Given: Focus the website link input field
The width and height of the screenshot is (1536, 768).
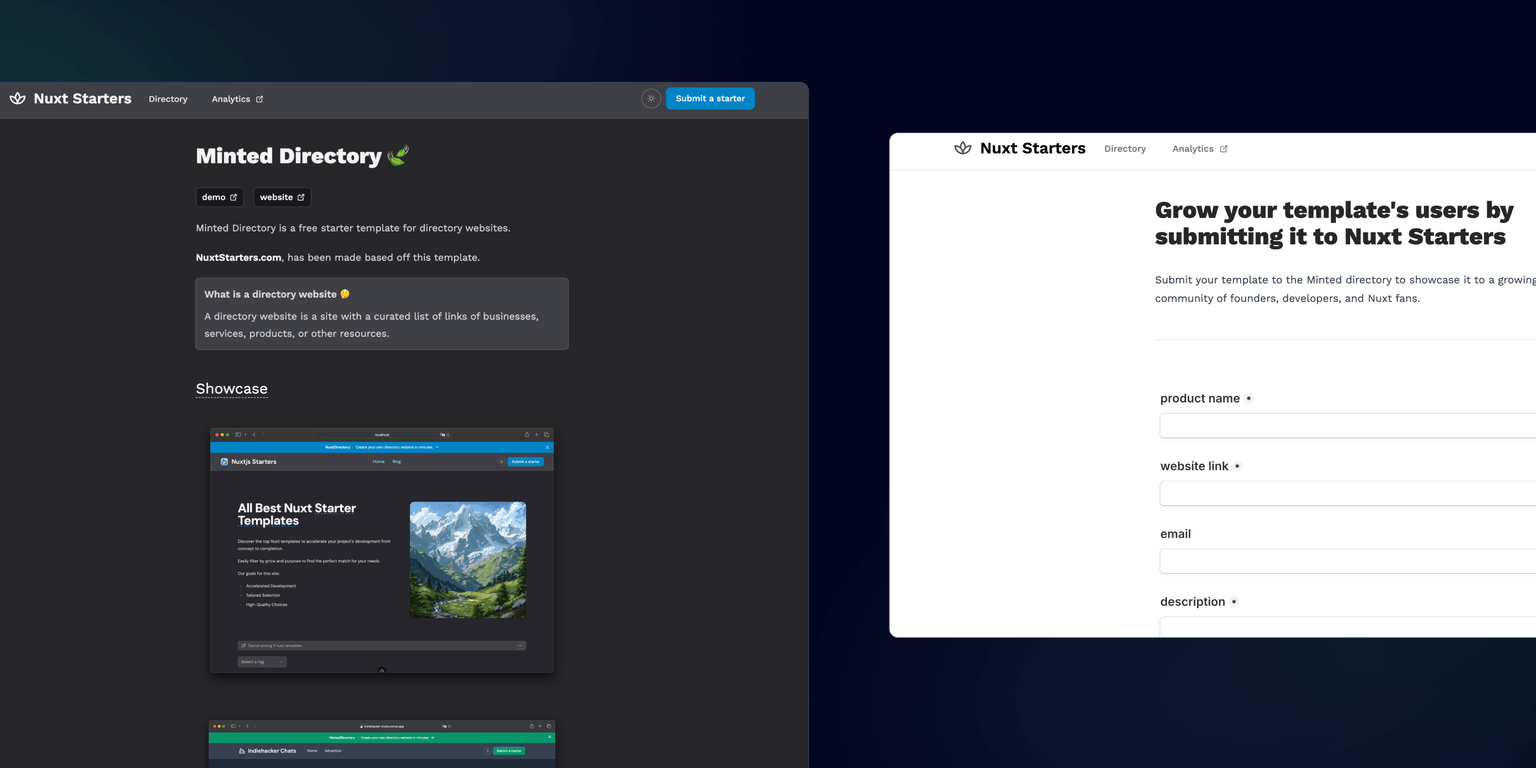Looking at the screenshot, I should tap(1348, 494).
